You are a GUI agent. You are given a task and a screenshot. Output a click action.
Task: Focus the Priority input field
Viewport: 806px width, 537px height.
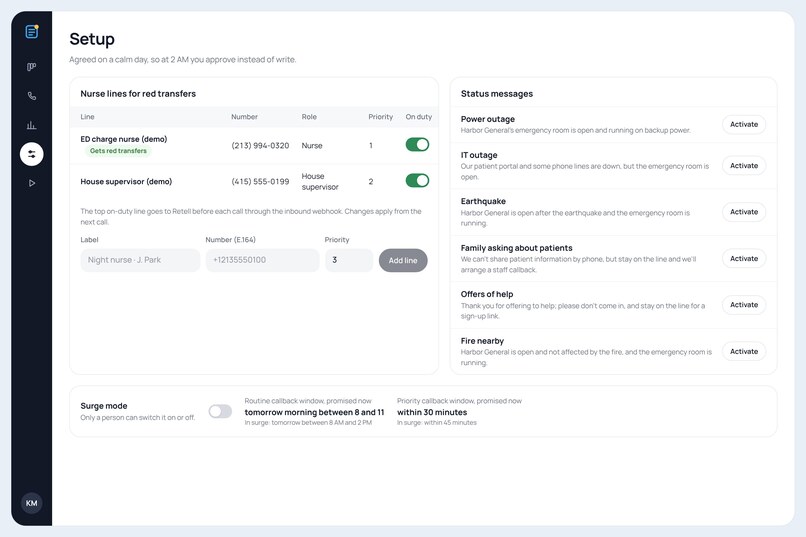click(349, 260)
